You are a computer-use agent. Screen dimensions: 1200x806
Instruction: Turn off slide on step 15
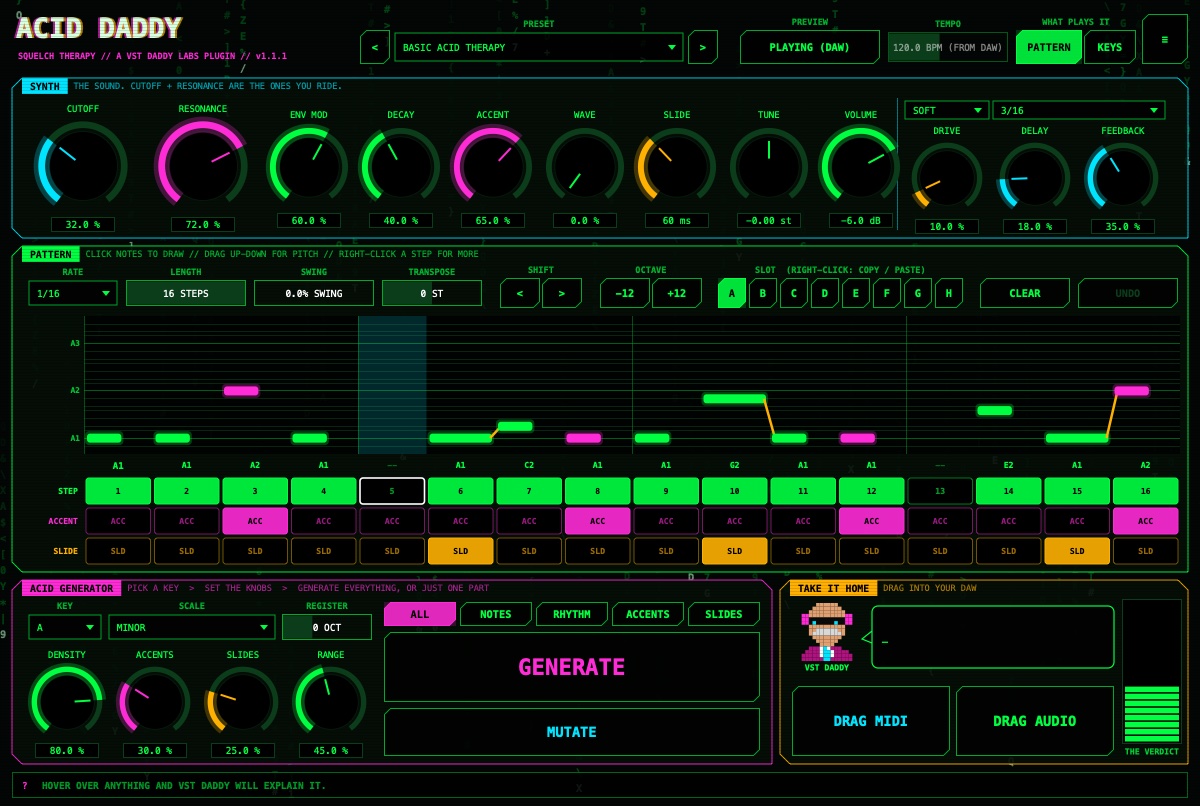coord(1077,551)
